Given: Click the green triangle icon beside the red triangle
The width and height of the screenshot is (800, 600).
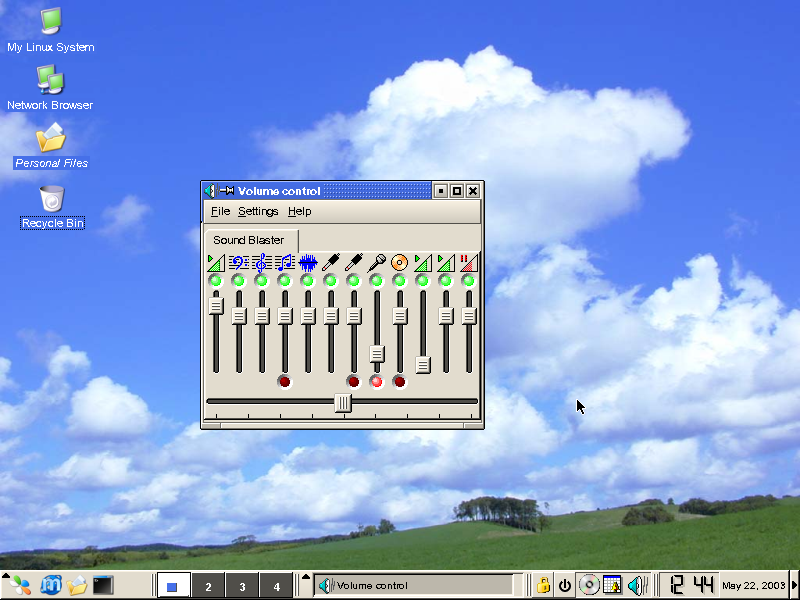Looking at the screenshot, I should tap(445, 263).
